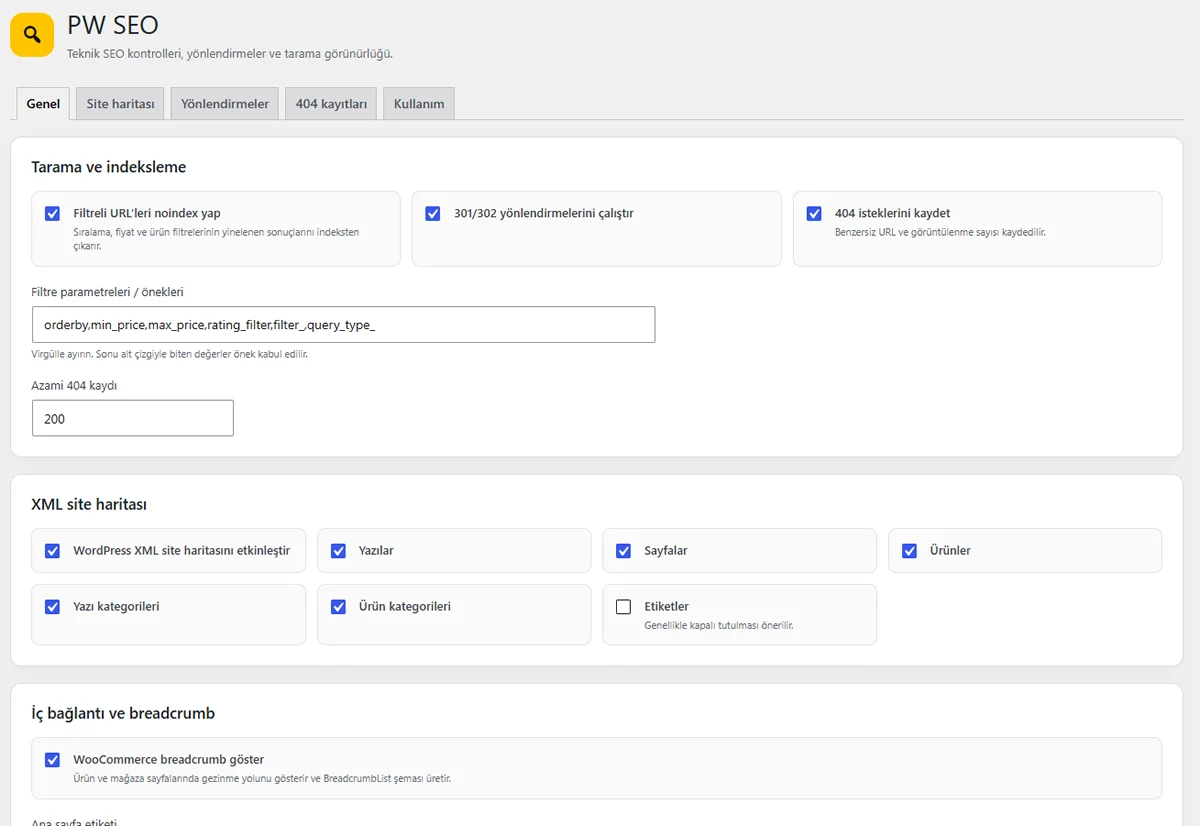Toggle 404 isteklerini kaydet checkbox
This screenshot has width=1200, height=826.
(814, 214)
